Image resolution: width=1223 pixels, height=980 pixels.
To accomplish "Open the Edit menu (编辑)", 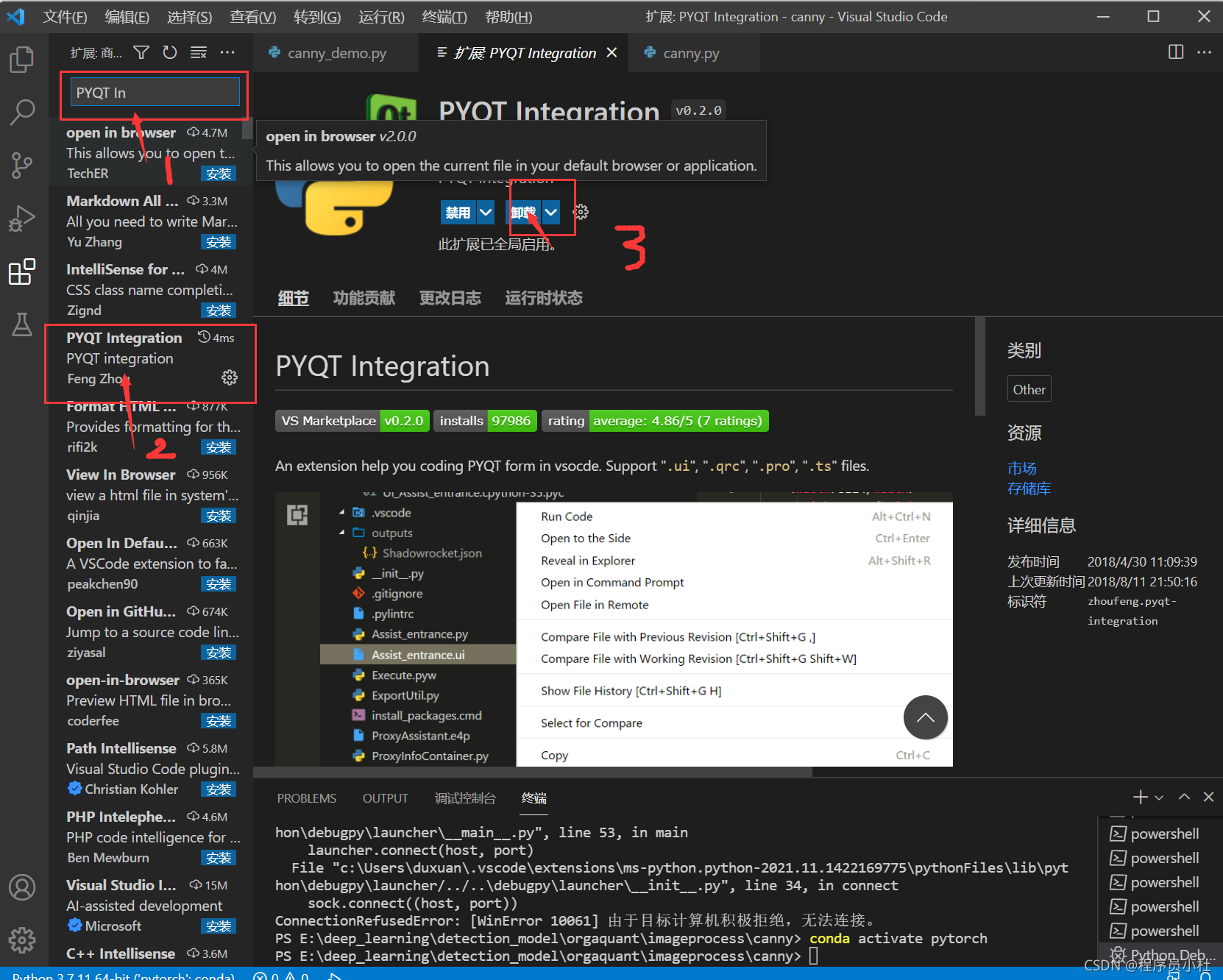I will click(127, 17).
